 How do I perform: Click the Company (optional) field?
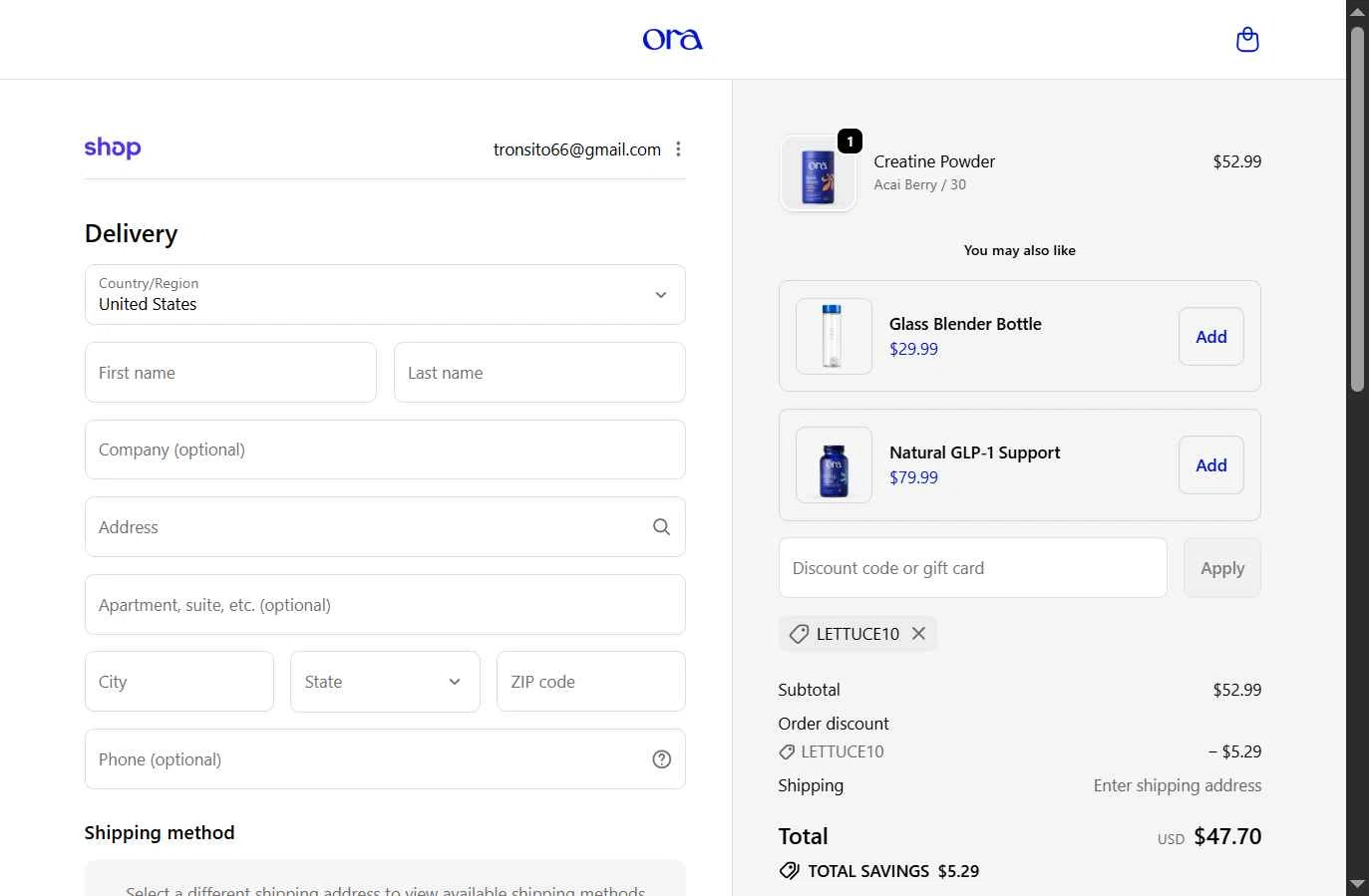tap(385, 449)
